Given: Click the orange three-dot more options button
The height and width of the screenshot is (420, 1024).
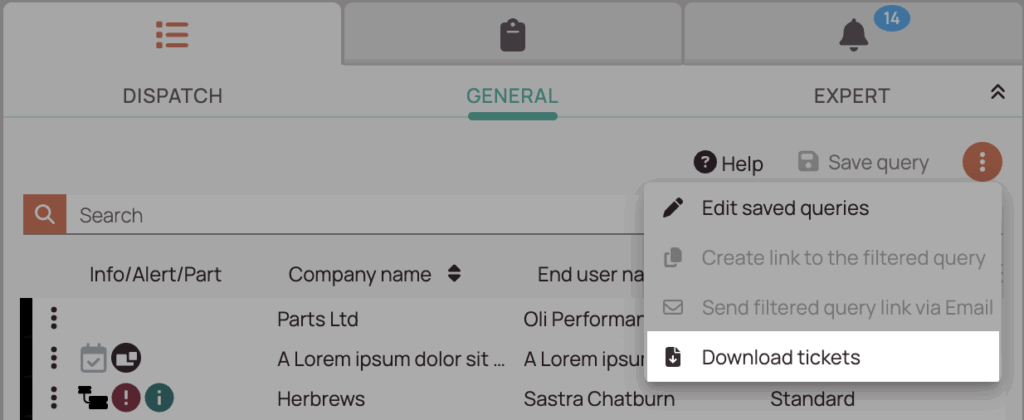Looking at the screenshot, I should (x=982, y=161).
